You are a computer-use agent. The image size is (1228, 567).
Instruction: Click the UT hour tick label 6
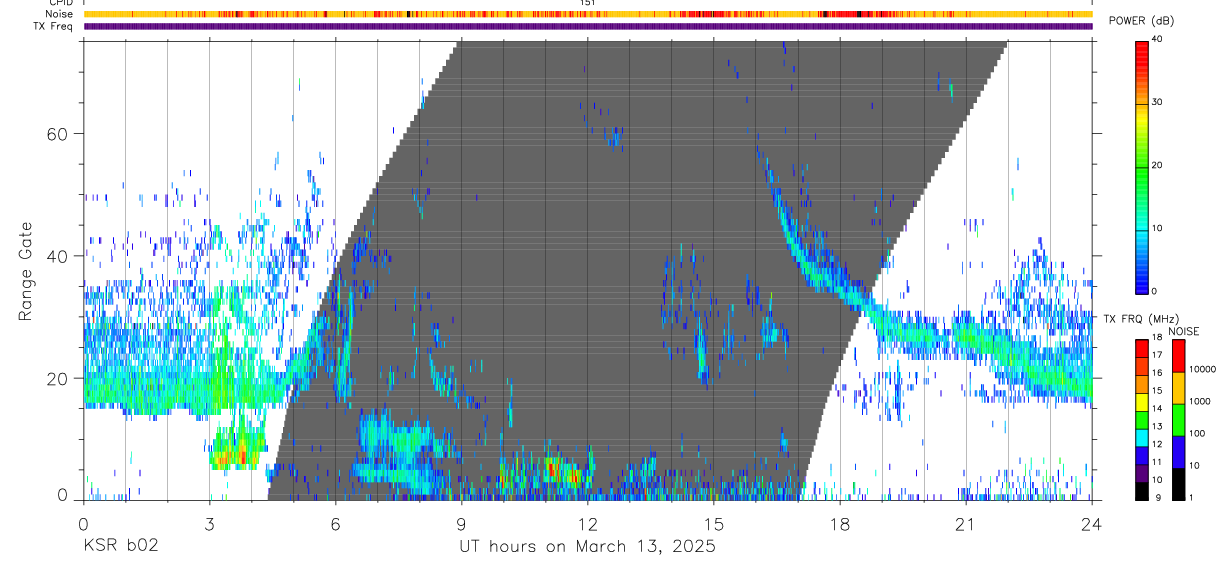tap(335, 524)
